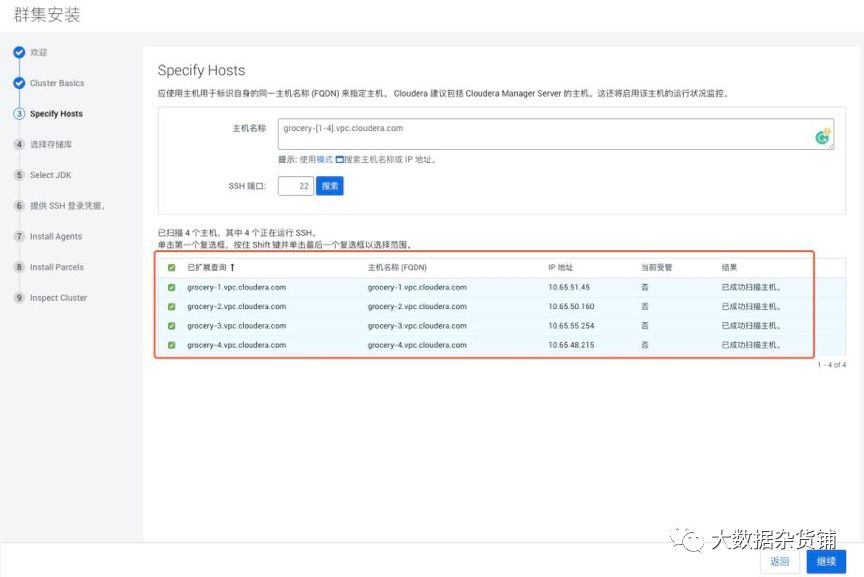This screenshot has height=577, width=864.
Task: Click IP address 10.65.51.45
Action: [569, 287]
